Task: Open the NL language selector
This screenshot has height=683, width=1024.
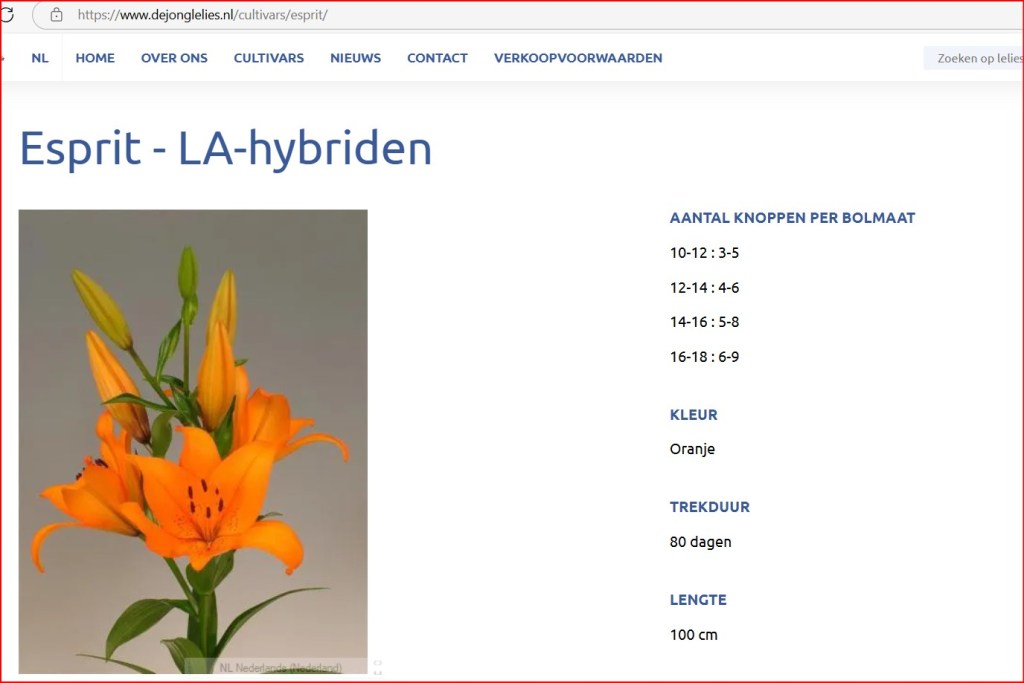Action: tap(39, 58)
